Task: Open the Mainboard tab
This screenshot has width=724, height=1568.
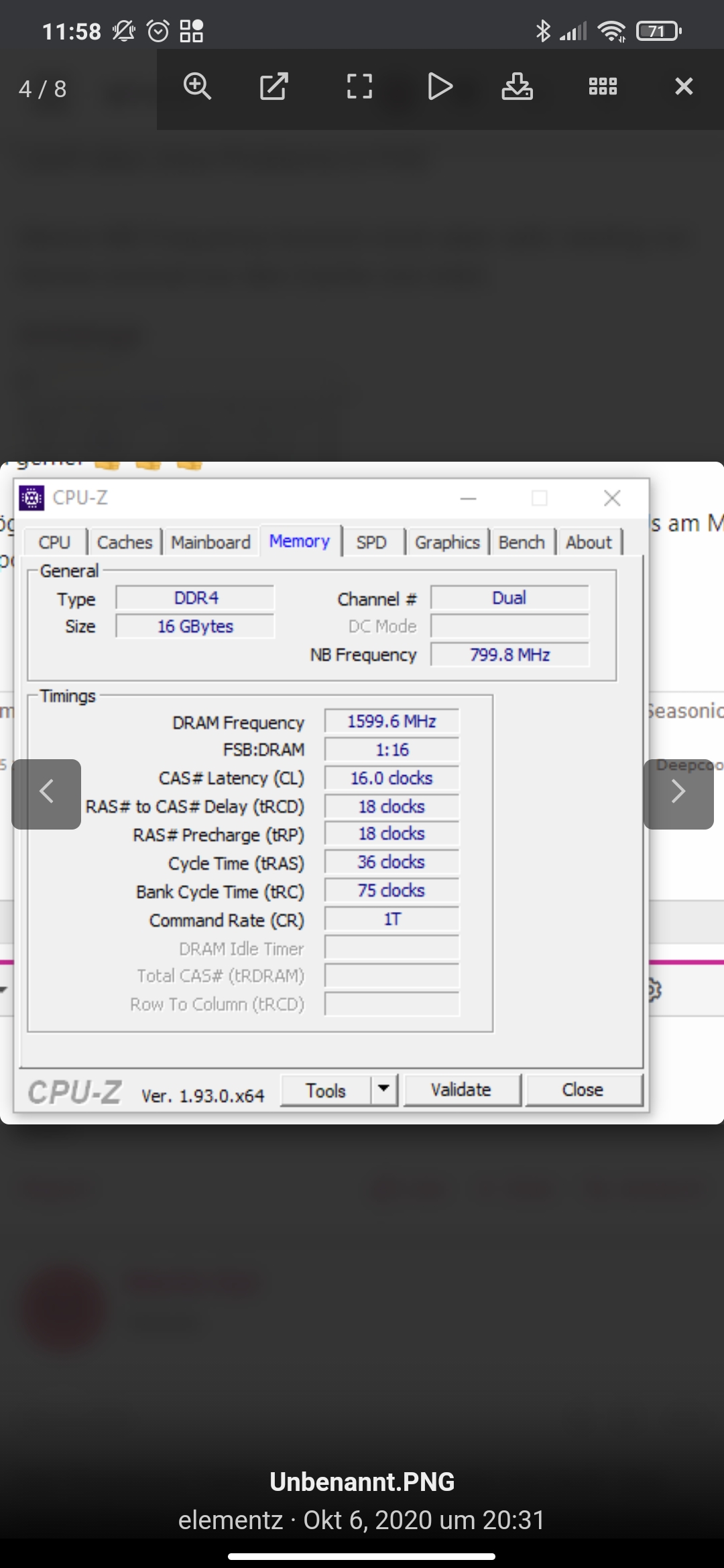Action: (210, 542)
